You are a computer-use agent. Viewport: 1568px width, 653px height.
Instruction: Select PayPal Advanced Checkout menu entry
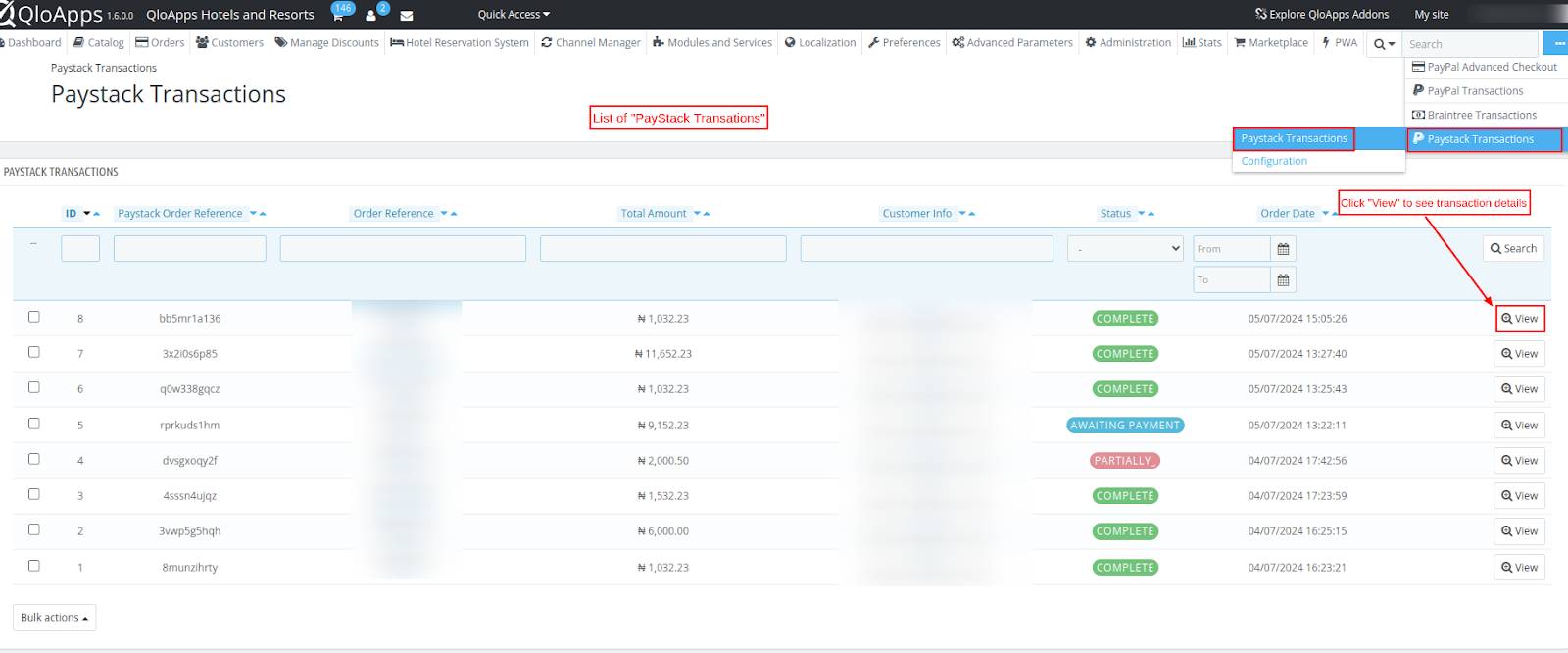[x=1486, y=67]
